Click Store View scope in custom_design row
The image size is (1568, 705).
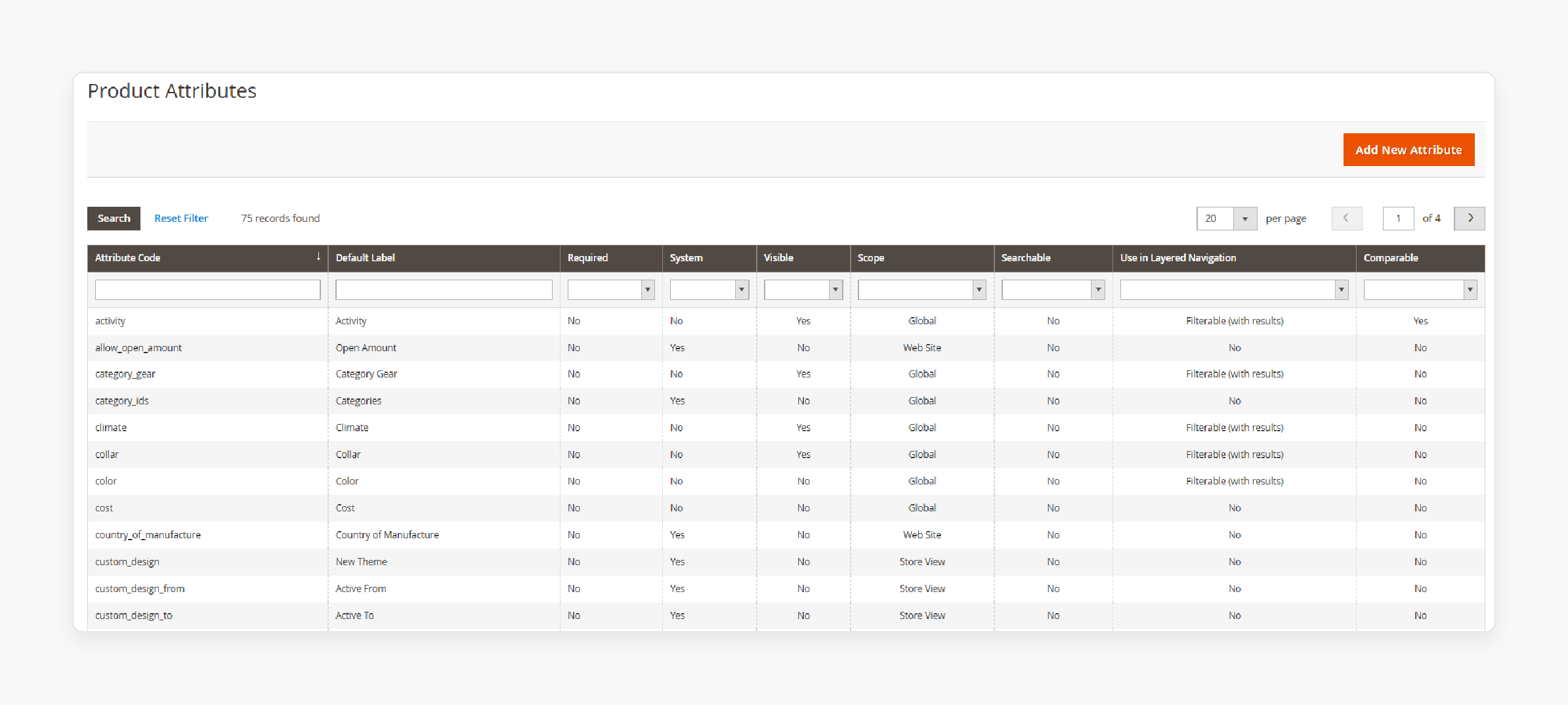coord(922,562)
